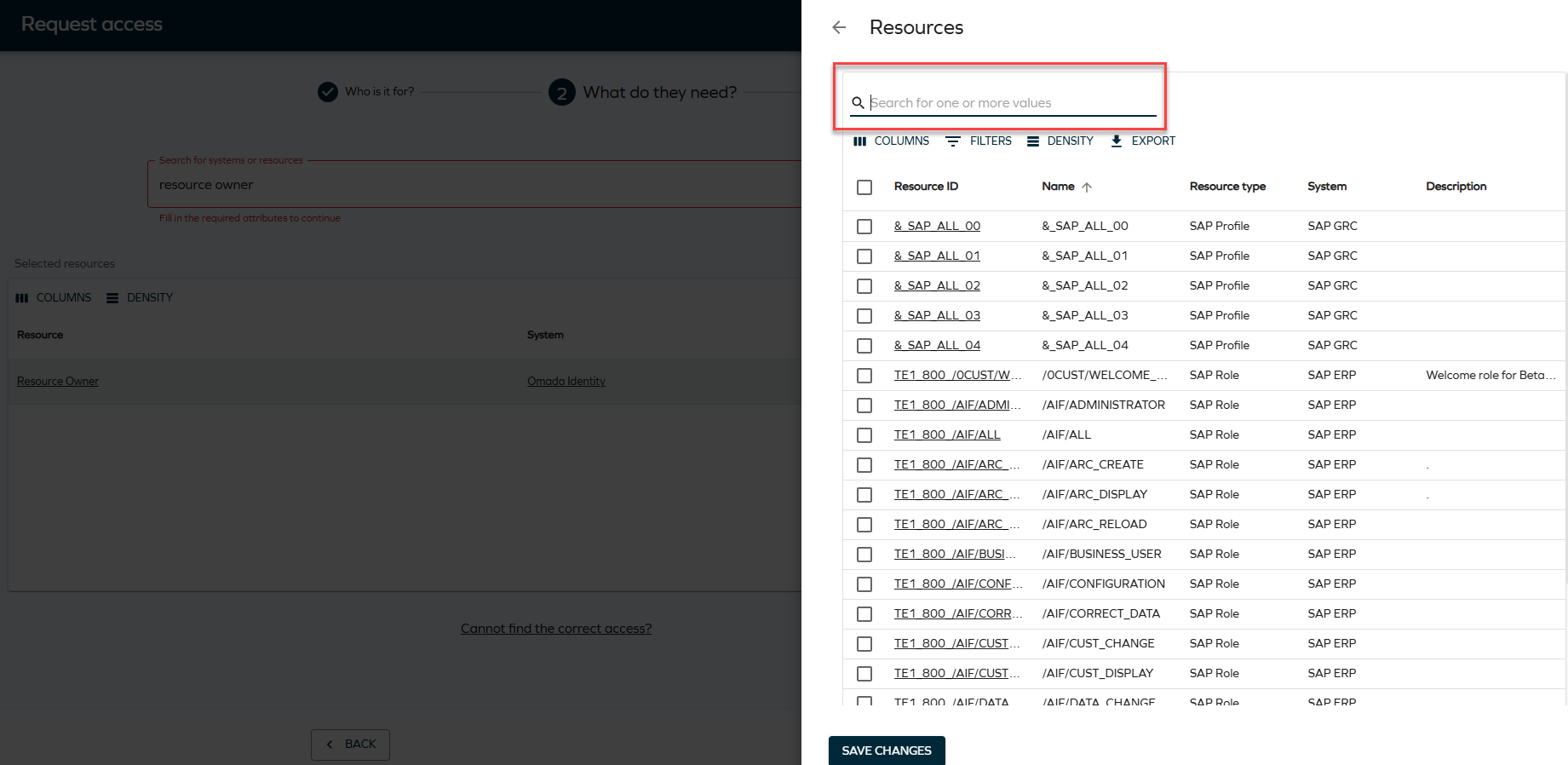Click DENSITY in the Selected resources table
This screenshot has width=1568, height=765.
[140, 298]
